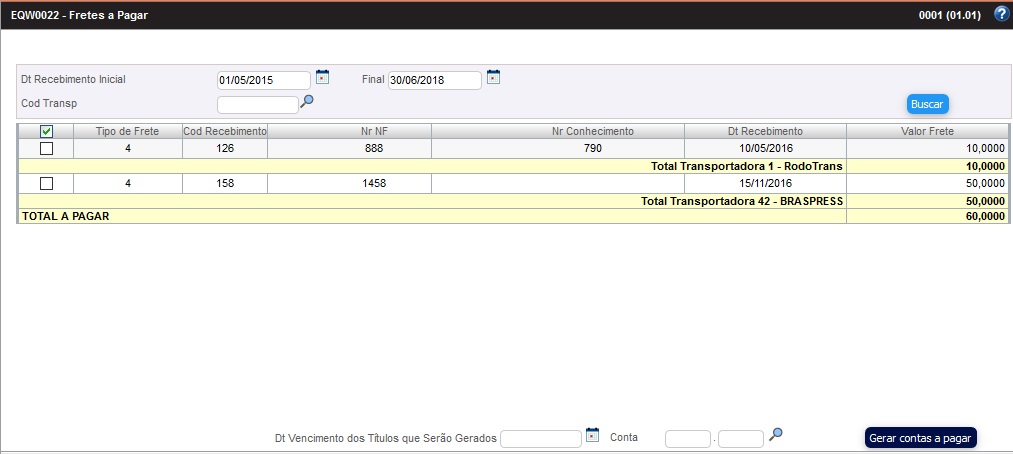This screenshot has width=1013, height=454.
Task: Click the Dt Vencimento dos Títulos field
Action: (540, 438)
